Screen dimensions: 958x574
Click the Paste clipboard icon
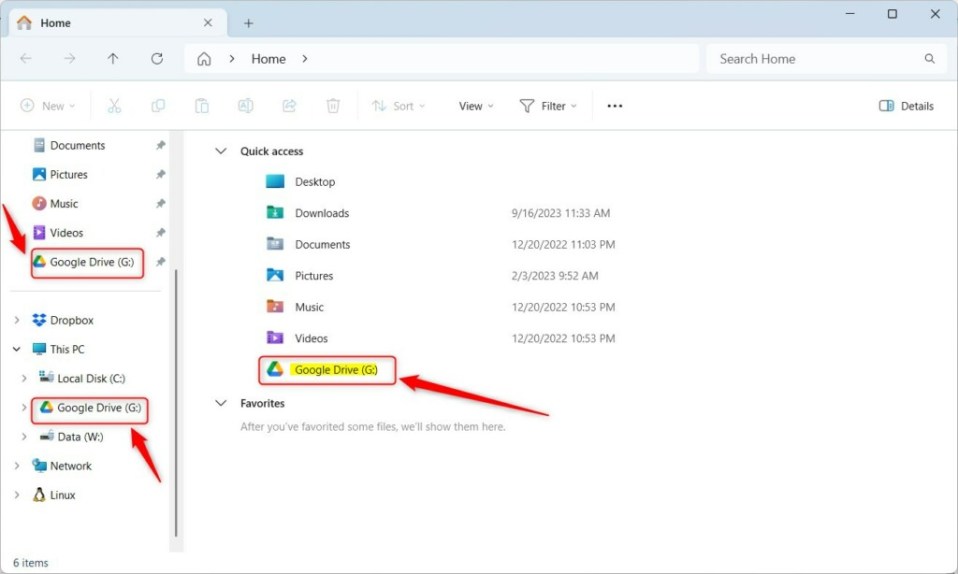202,106
